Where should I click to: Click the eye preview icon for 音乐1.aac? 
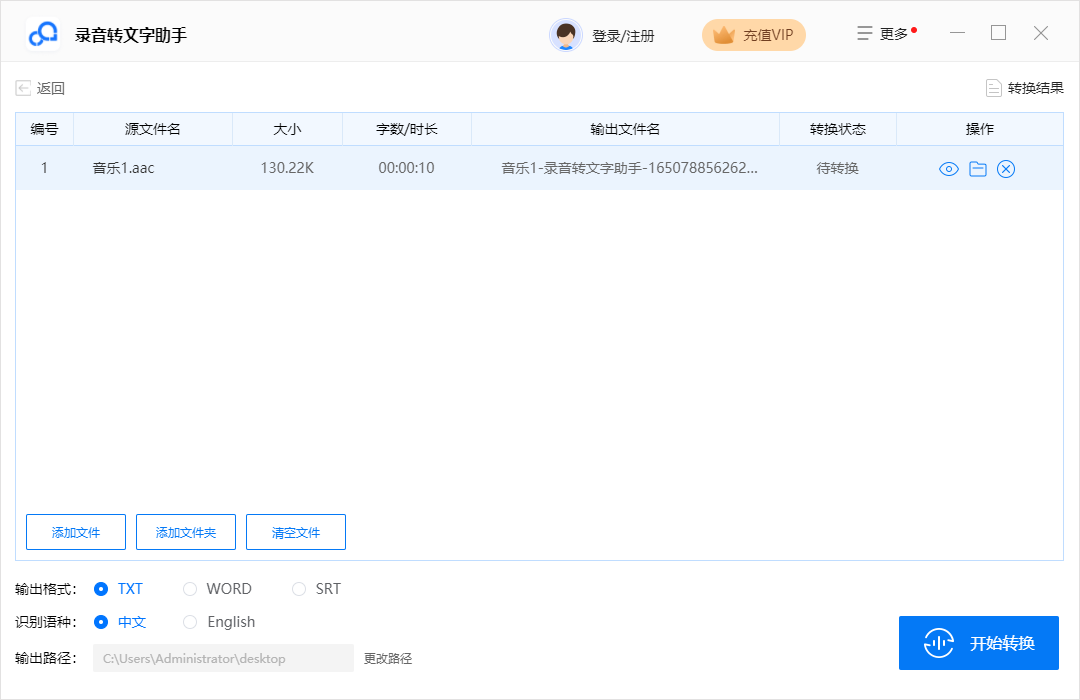coord(948,169)
